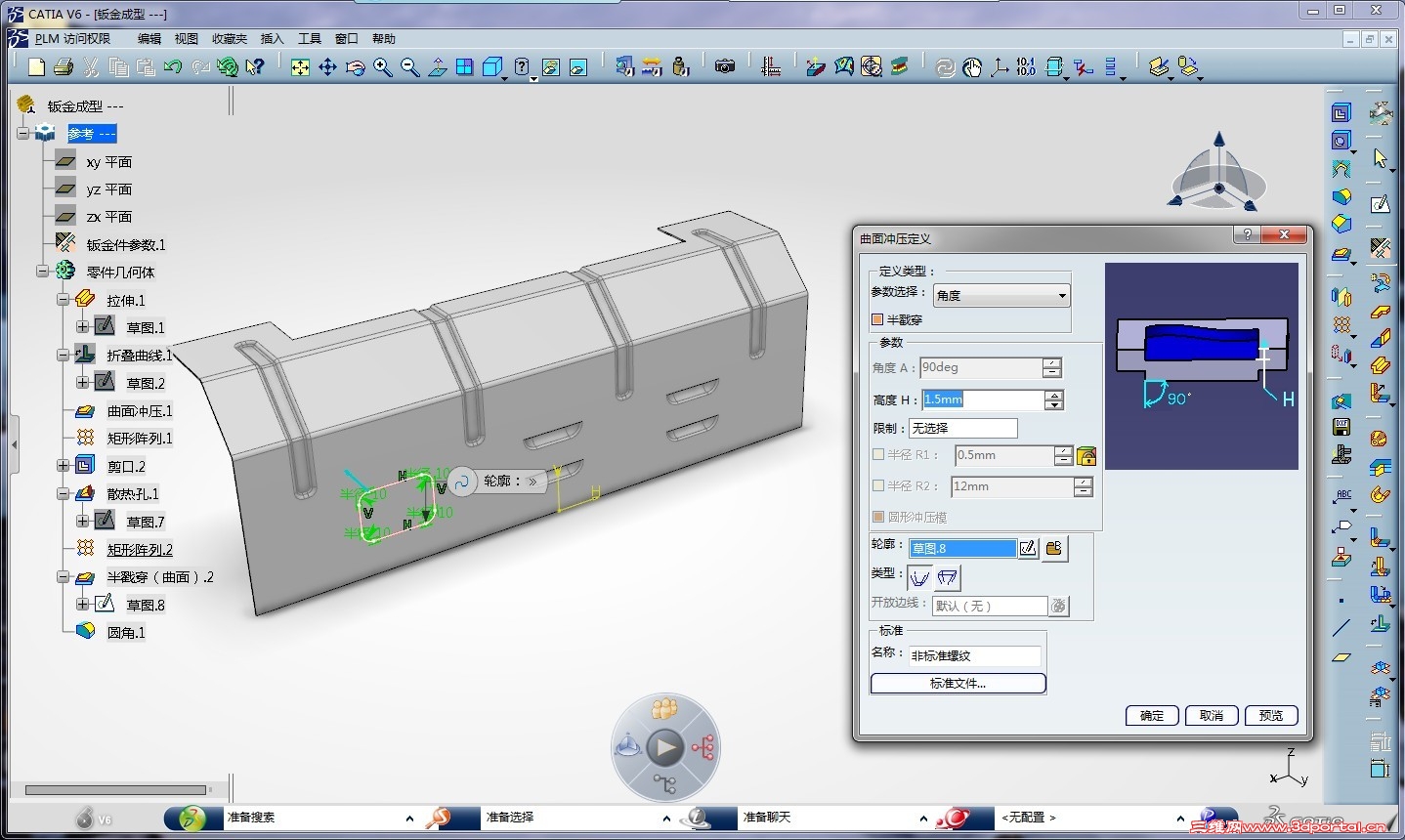Click the Axis System icon in toolbar
1405x840 pixels.
[x=999, y=66]
